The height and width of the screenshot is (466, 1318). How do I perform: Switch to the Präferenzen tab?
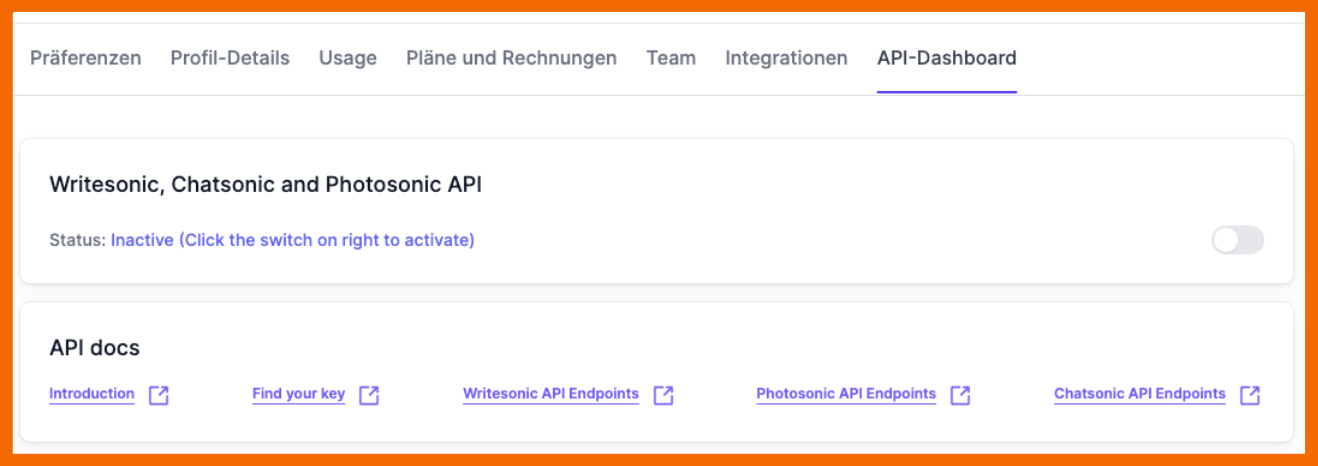tap(86, 58)
